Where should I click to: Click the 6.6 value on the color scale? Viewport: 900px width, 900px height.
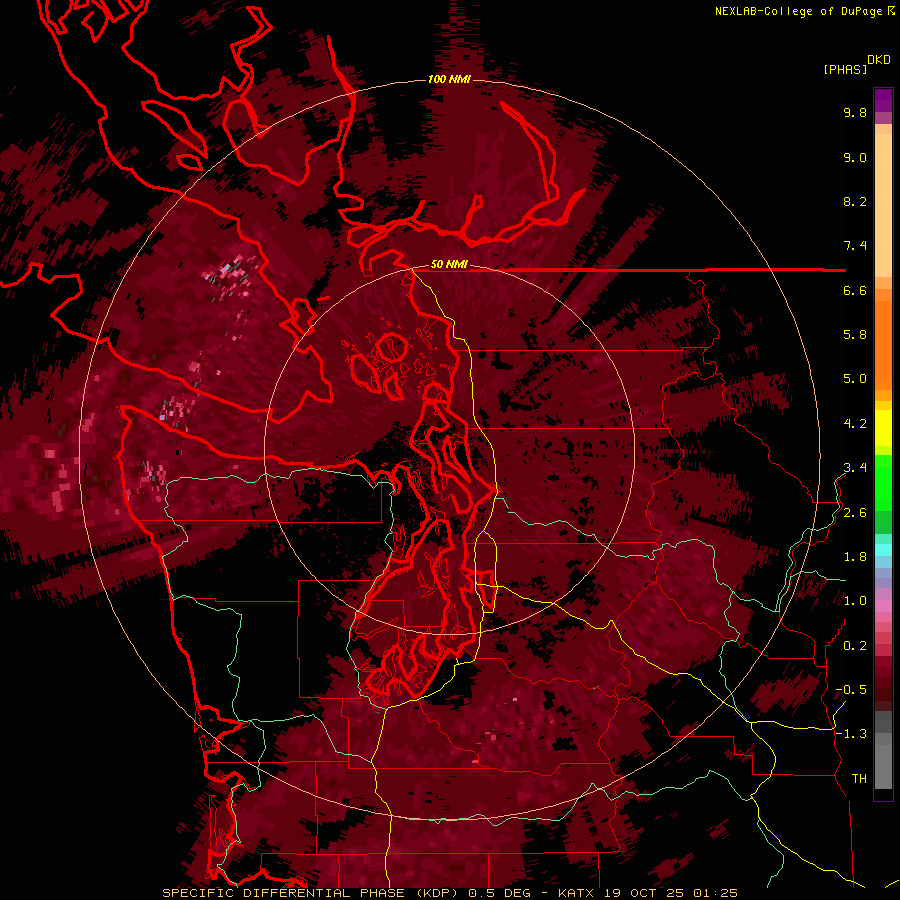pos(855,290)
